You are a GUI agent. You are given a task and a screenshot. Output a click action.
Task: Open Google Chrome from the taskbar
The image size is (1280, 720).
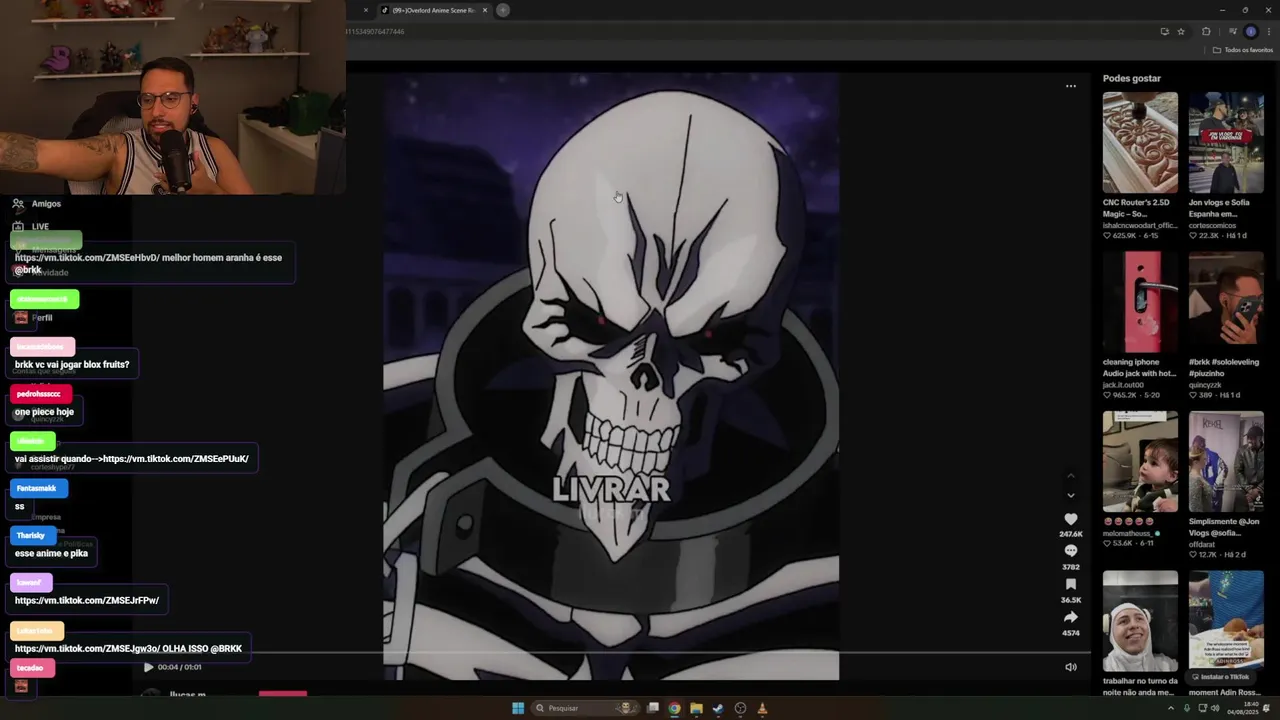pyautogui.click(x=675, y=708)
